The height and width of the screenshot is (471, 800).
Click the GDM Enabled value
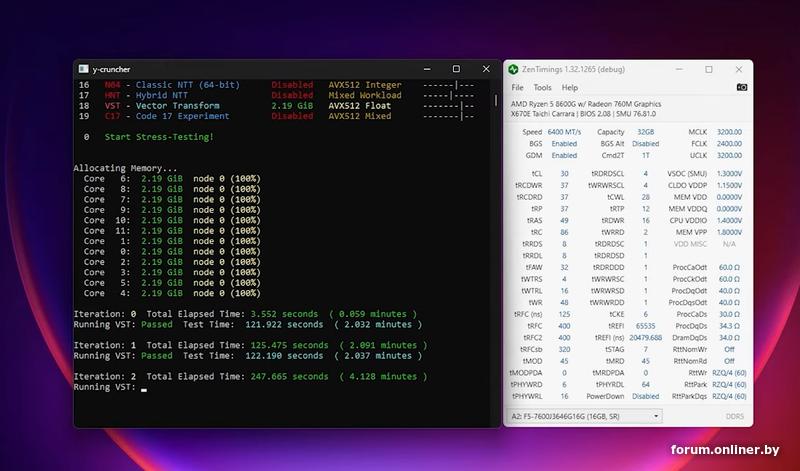pos(564,155)
